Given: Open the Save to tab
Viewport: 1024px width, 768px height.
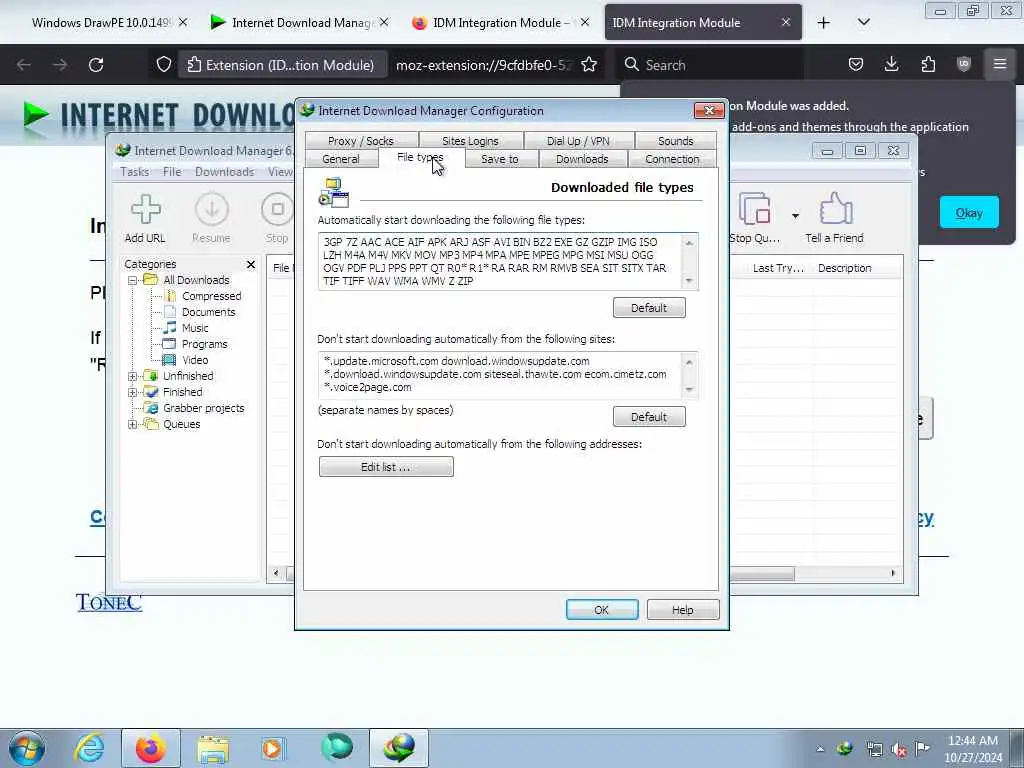Looking at the screenshot, I should click(x=500, y=159).
